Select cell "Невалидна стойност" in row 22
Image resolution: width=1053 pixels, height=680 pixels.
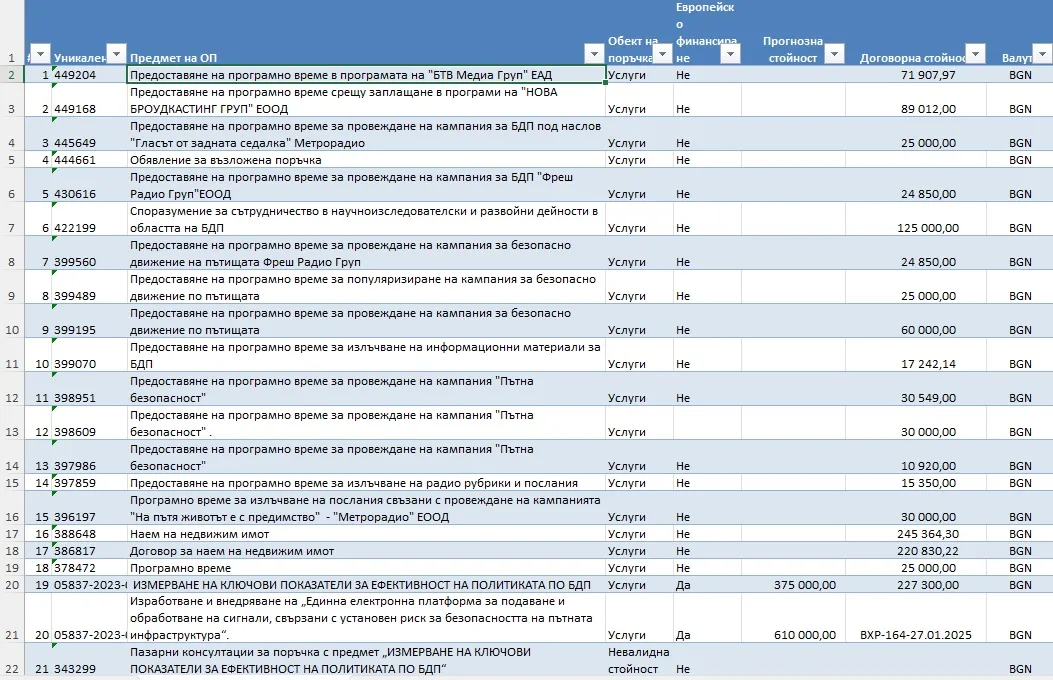639,661
